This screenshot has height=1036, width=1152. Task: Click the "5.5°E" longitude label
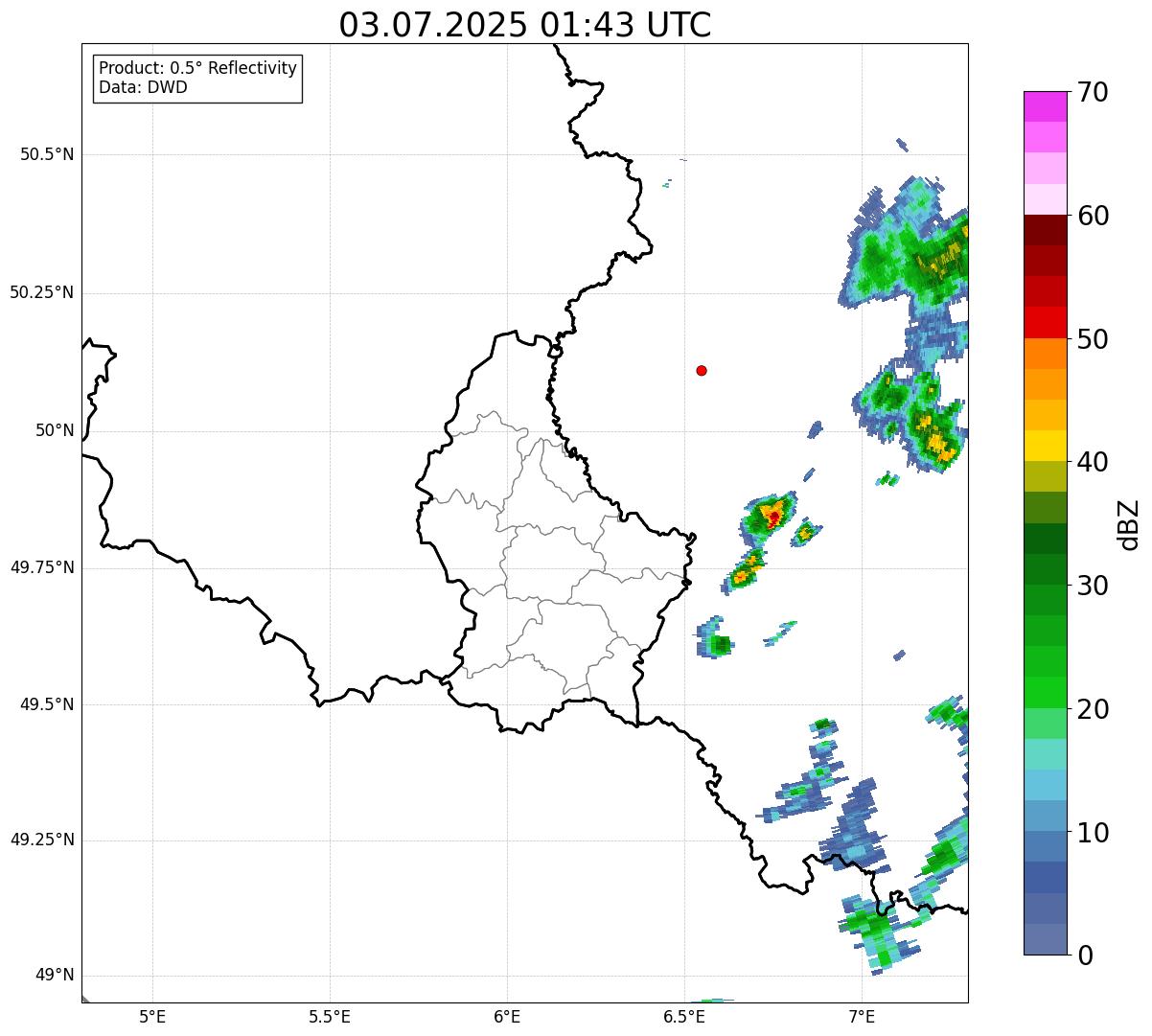coord(330,1016)
